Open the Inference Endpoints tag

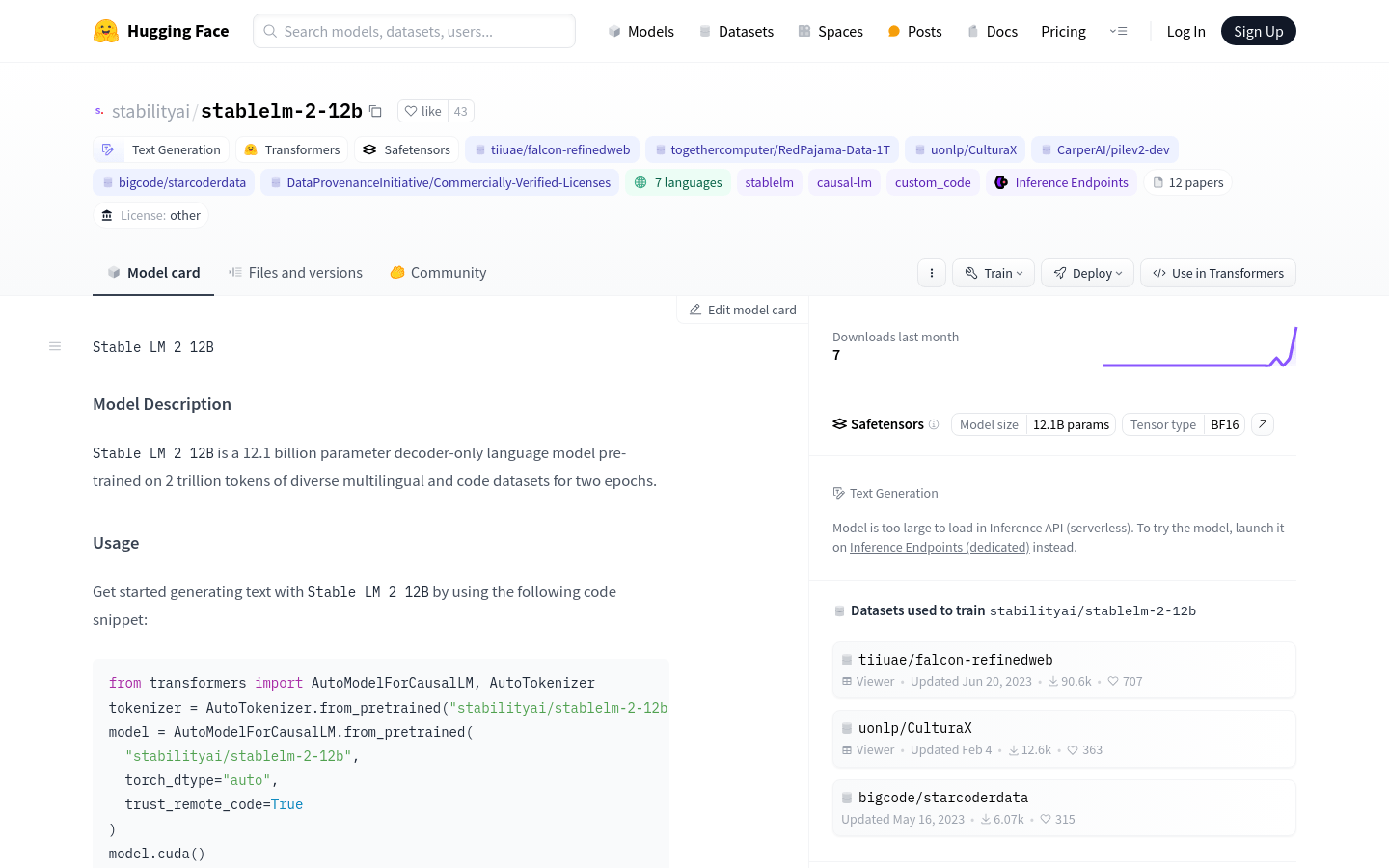click(1061, 182)
